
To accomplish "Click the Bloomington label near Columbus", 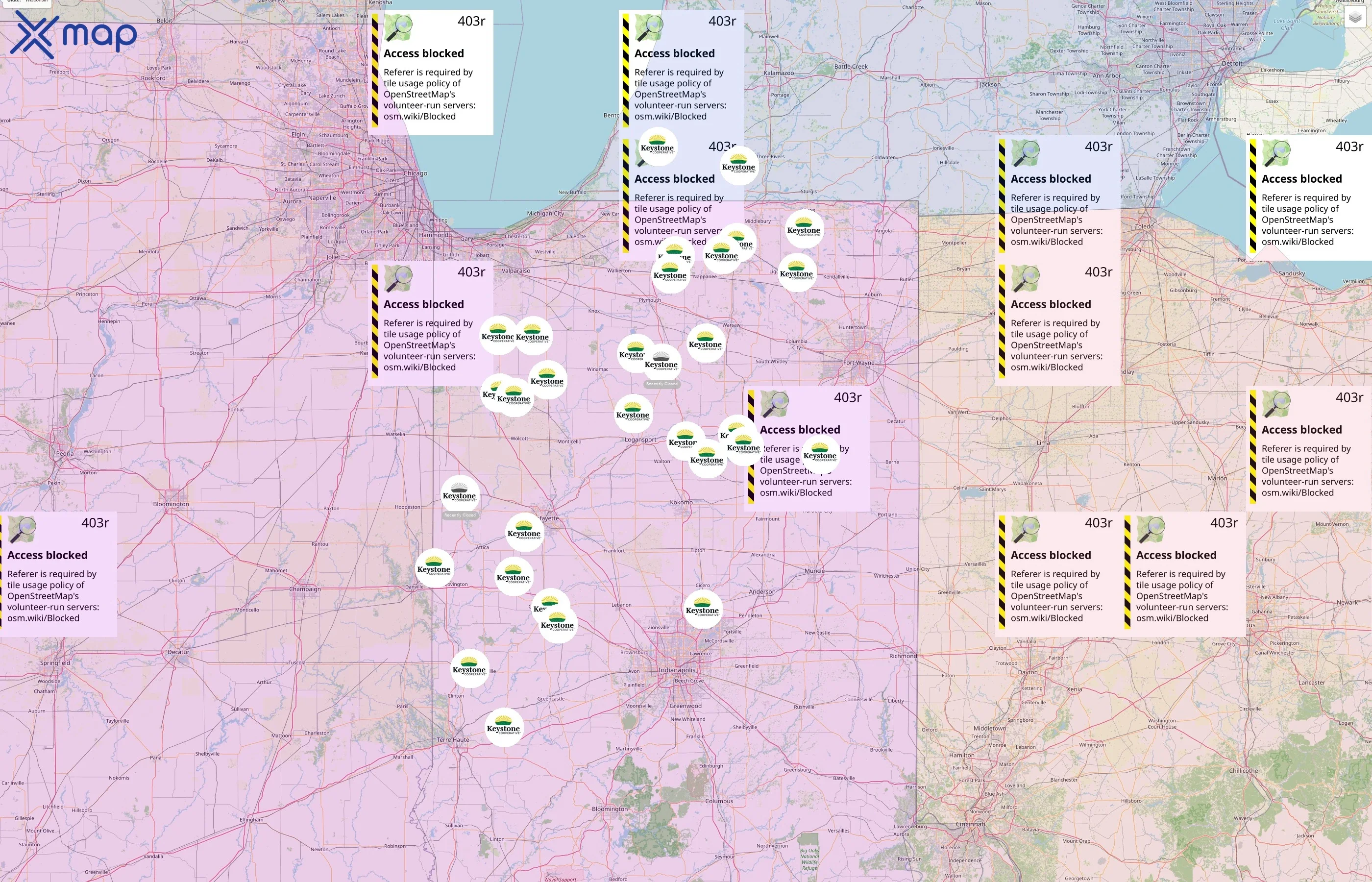I will pos(610,809).
